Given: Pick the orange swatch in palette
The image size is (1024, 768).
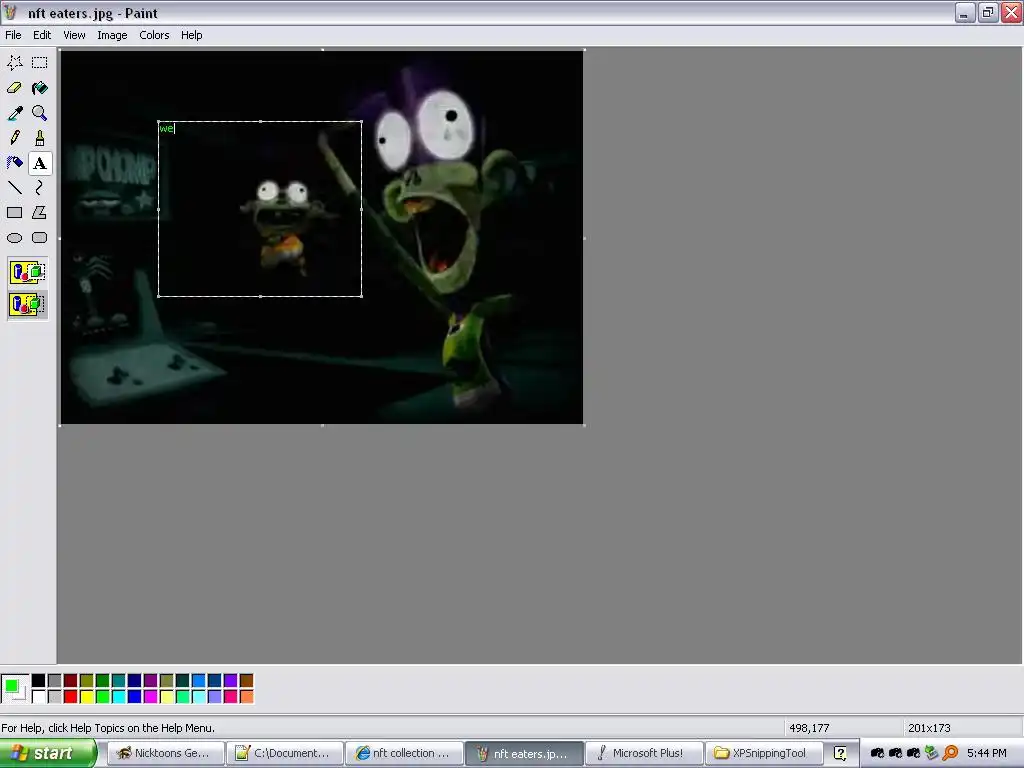Looking at the screenshot, I should pyautogui.click(x=246, y=697).
